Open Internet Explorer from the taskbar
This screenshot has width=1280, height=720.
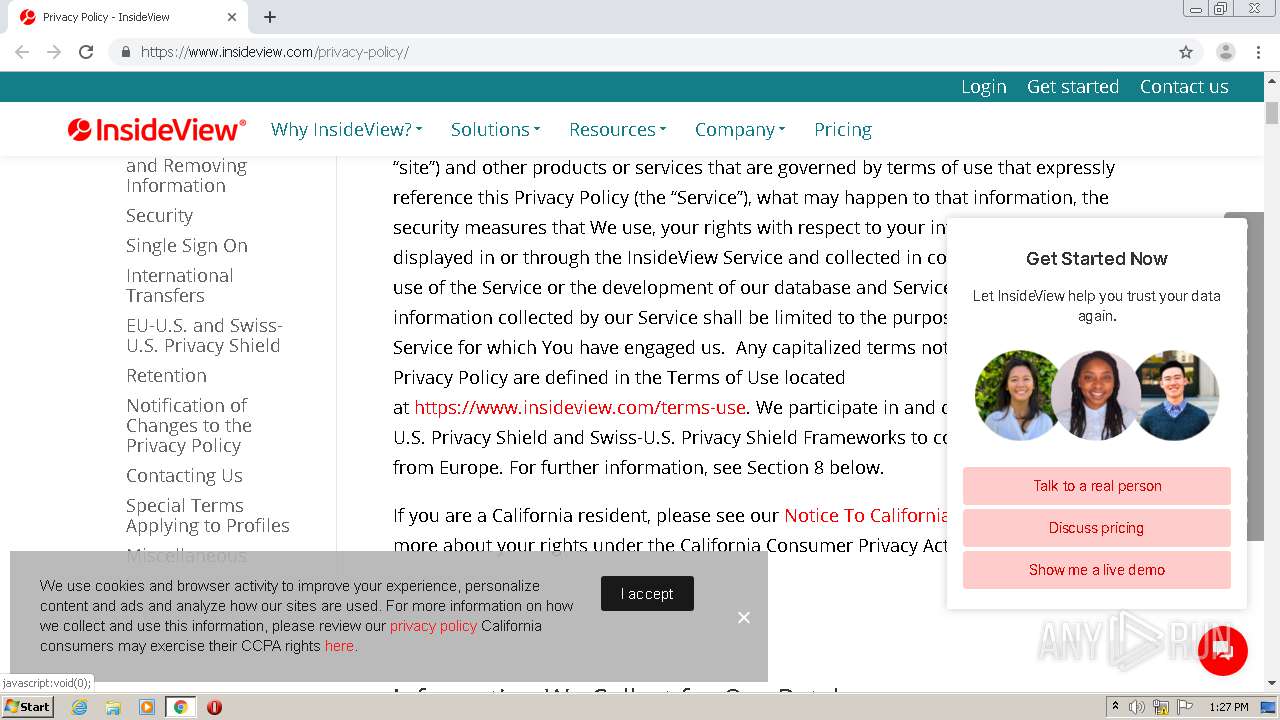(79, 707)
